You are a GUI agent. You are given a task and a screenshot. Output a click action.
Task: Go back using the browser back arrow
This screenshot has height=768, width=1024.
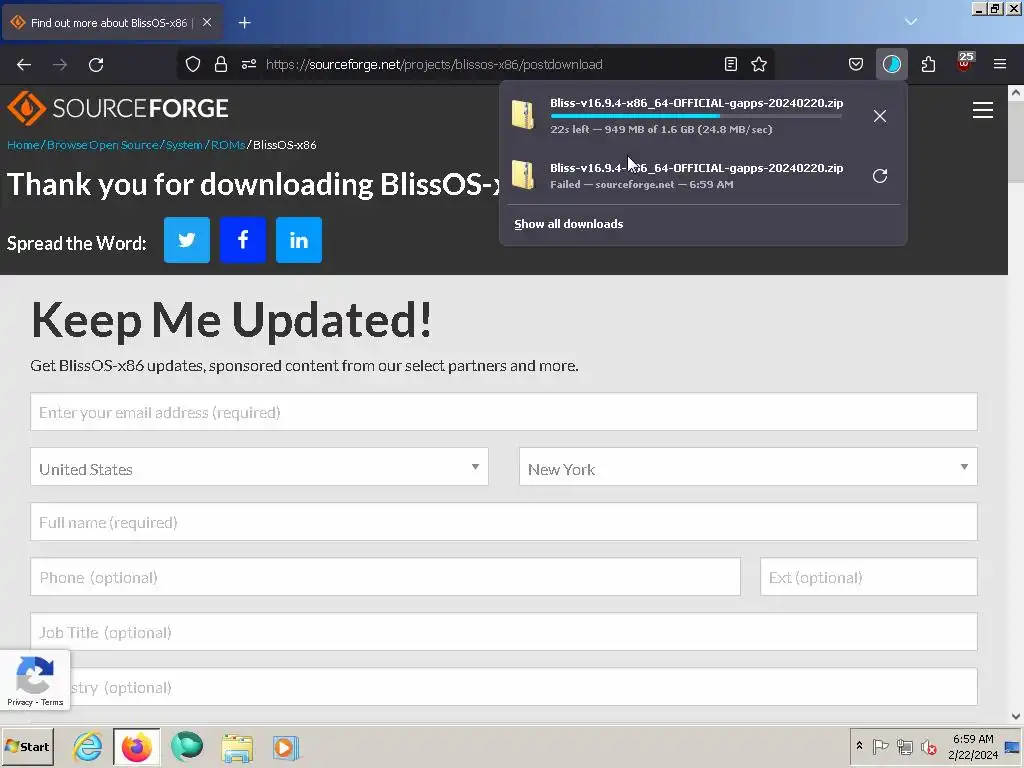click(24, 65)
